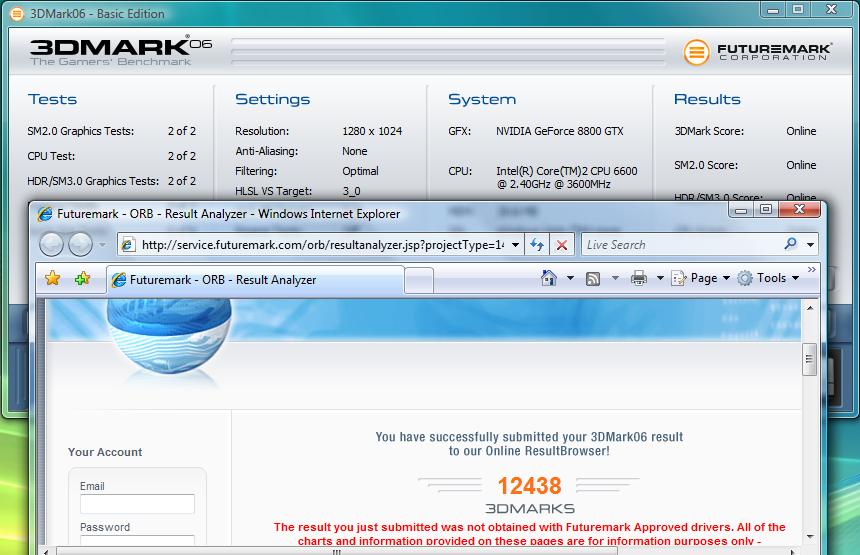Click the Home page icon
The height and width of the screenshot is (555, 860).
pyautogui.click(x=548, y=279)
